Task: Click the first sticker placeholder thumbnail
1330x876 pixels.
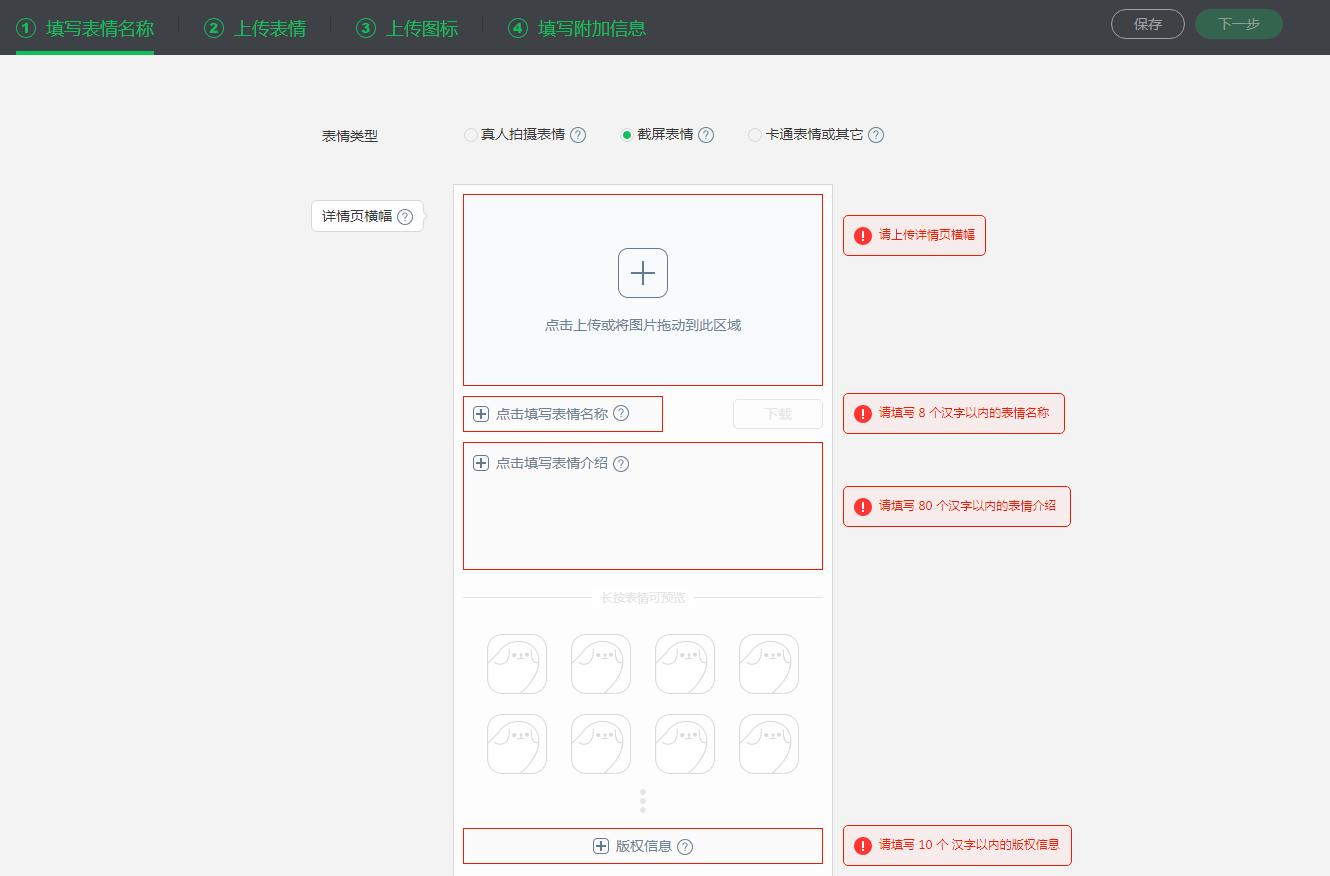Action: pos(516,664)
